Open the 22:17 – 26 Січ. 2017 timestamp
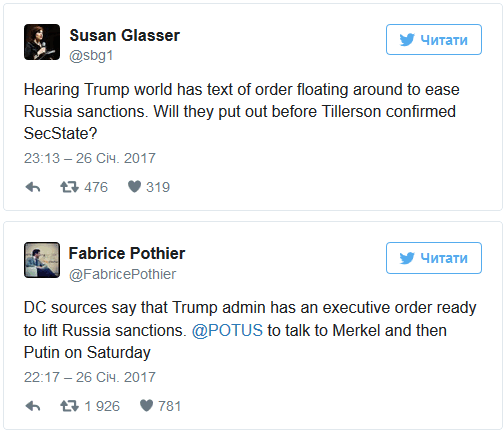 [90, 377]
